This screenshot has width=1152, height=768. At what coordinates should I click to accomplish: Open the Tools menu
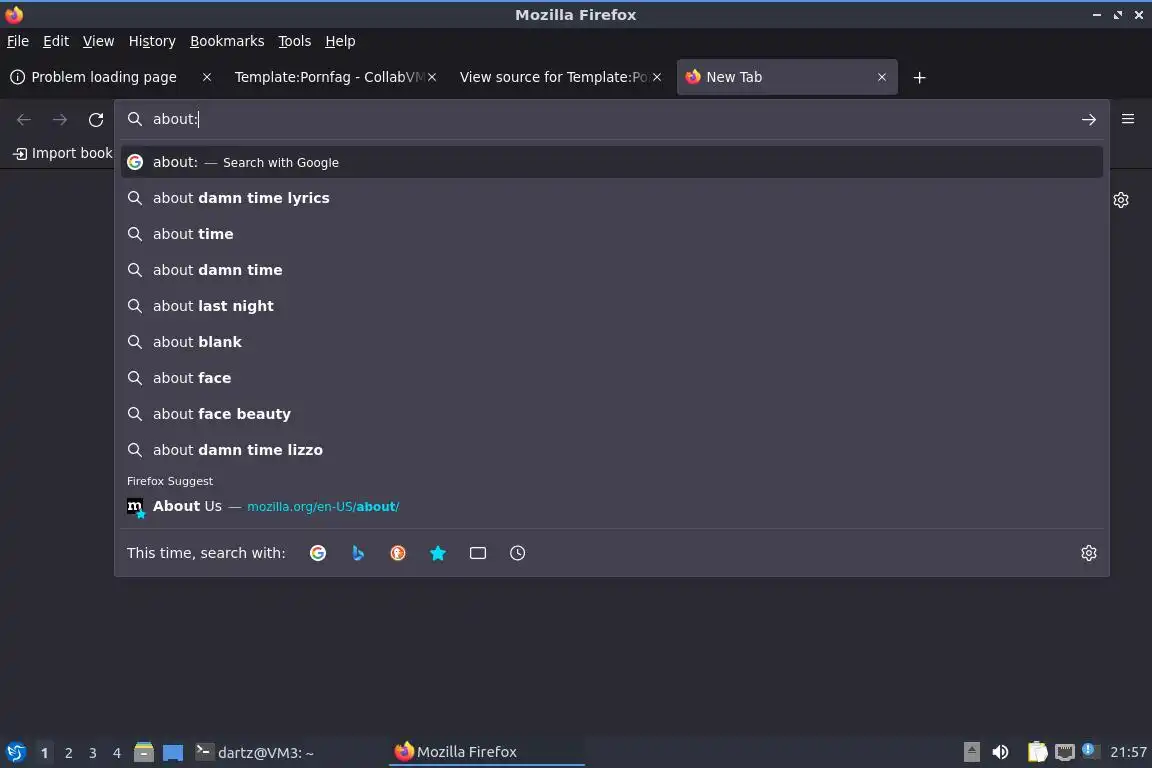[x=295, y=41]
